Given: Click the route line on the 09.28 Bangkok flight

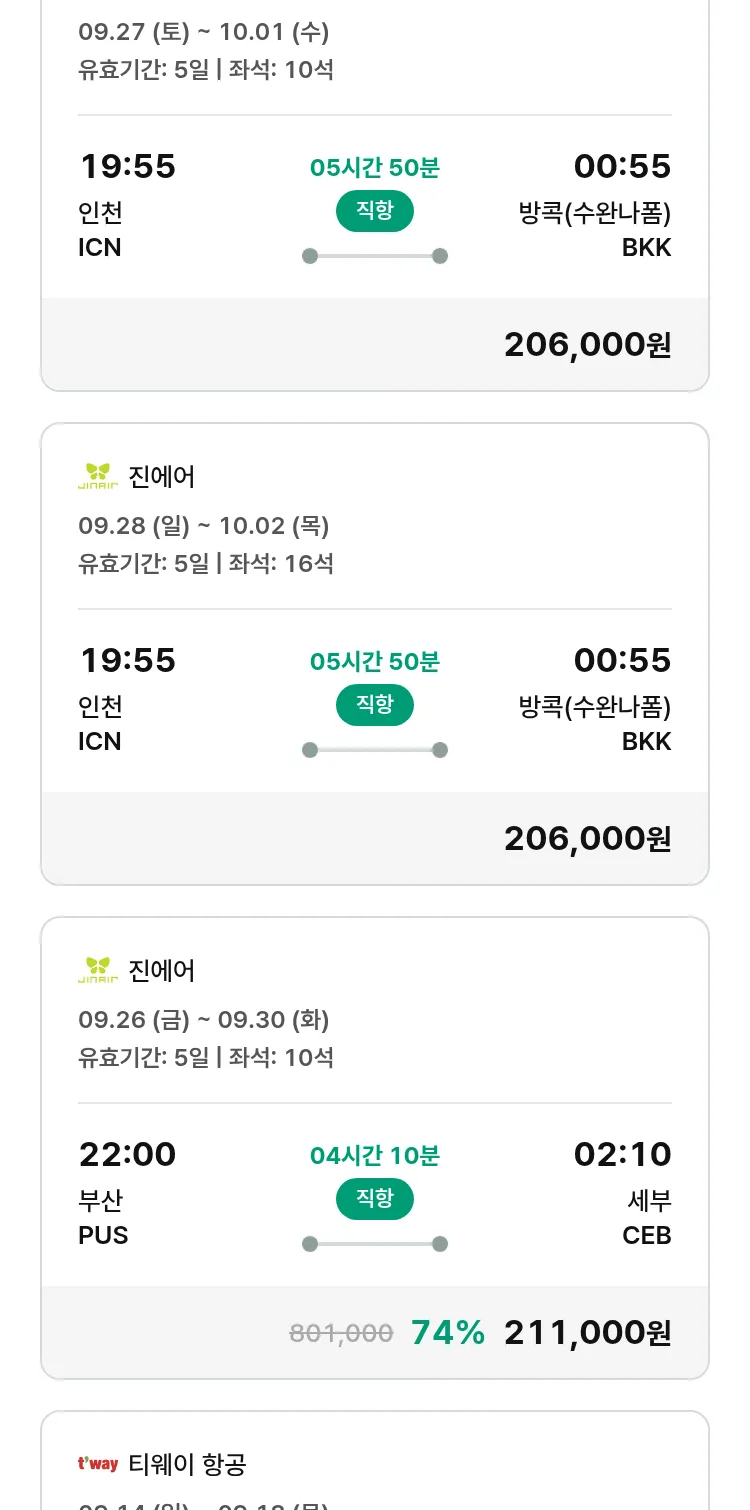Looking at the screenshot, I should 375,750.
